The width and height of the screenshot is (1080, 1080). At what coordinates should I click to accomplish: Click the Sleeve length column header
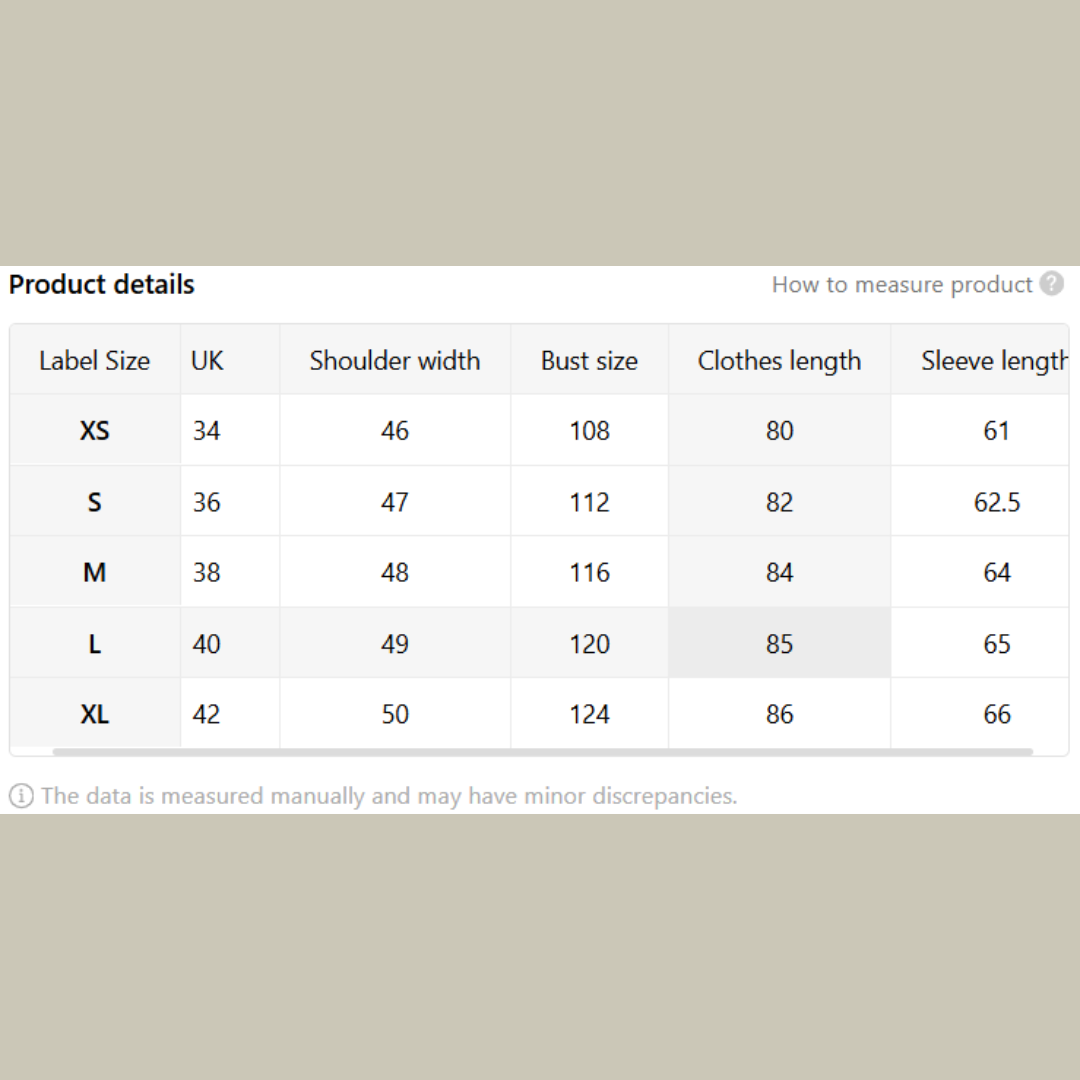tap(993, 361)
